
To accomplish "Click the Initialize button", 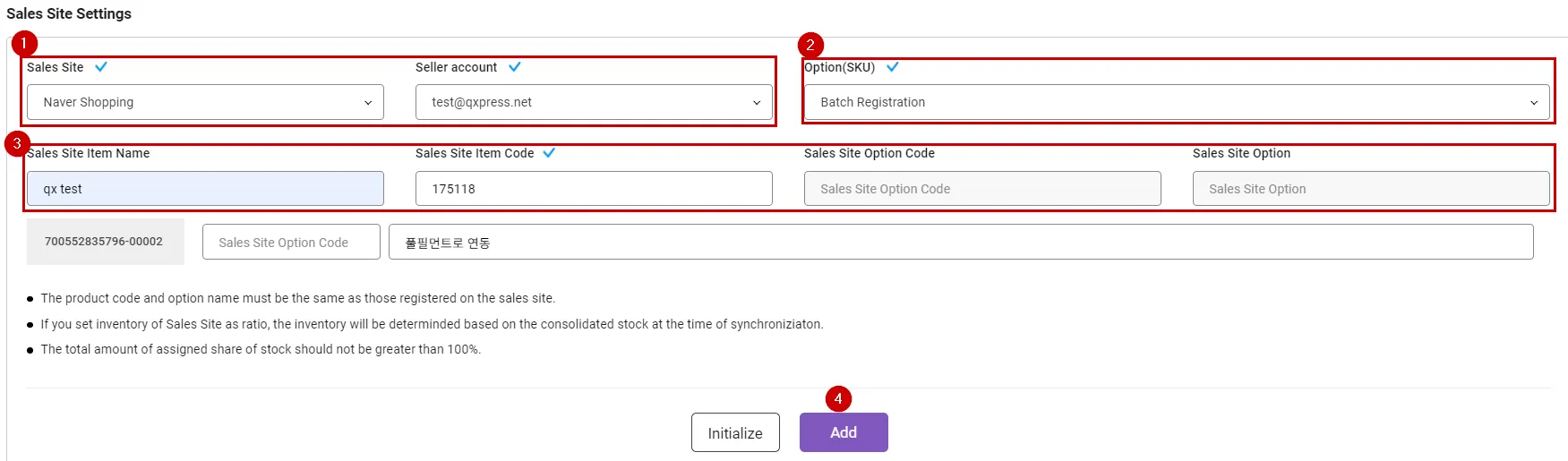I will click(x=735, y=432).
